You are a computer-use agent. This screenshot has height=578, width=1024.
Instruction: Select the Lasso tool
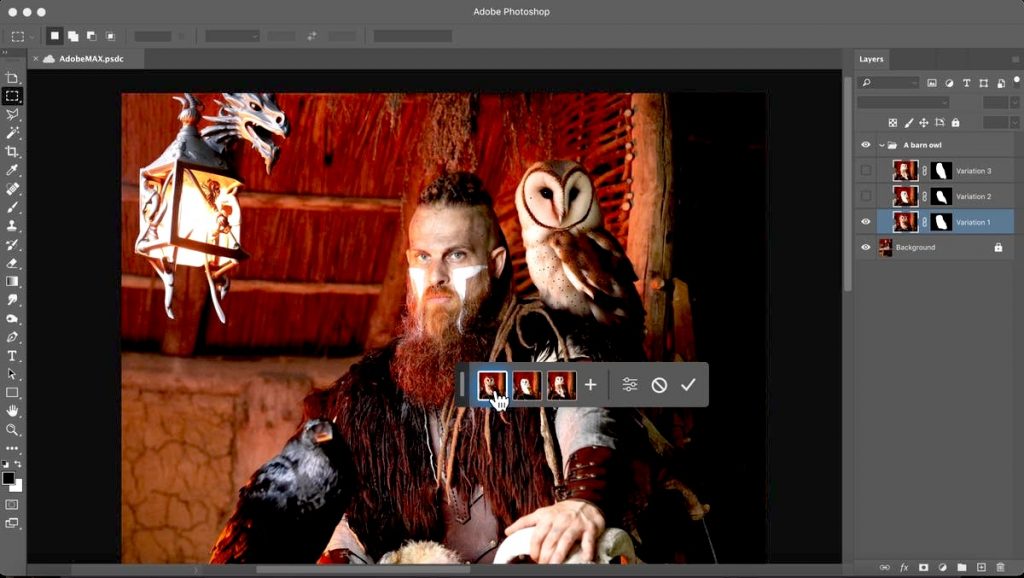click(13, 114)
